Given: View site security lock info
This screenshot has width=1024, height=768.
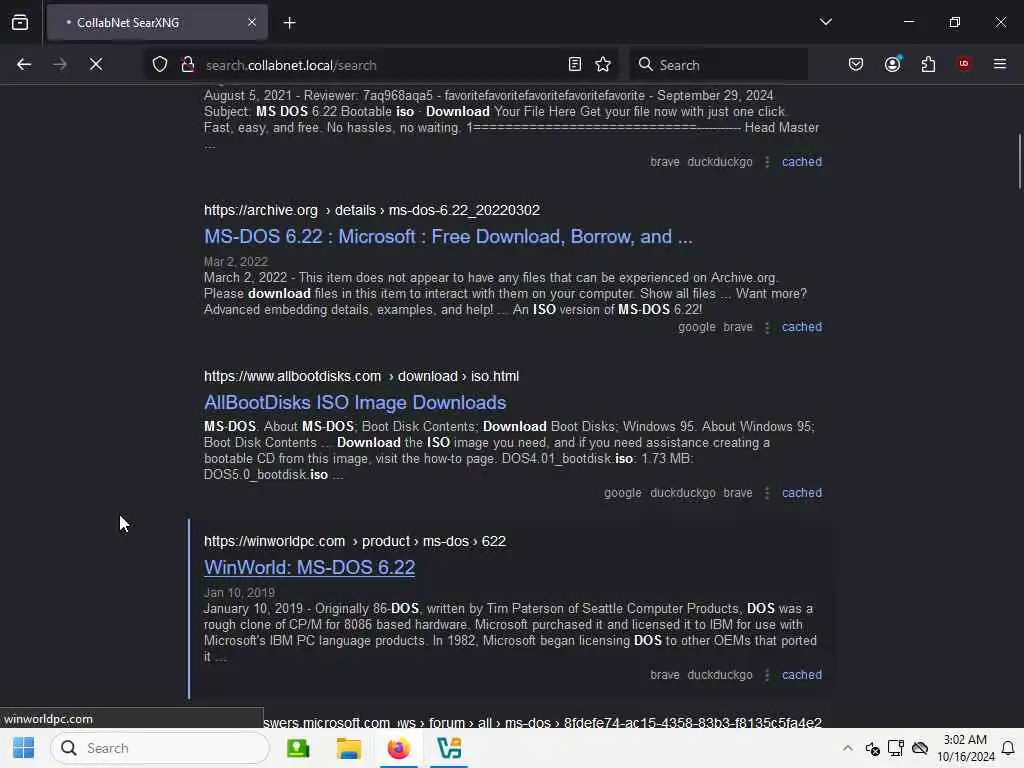Looking at the screenshot, I should (187, 64).
